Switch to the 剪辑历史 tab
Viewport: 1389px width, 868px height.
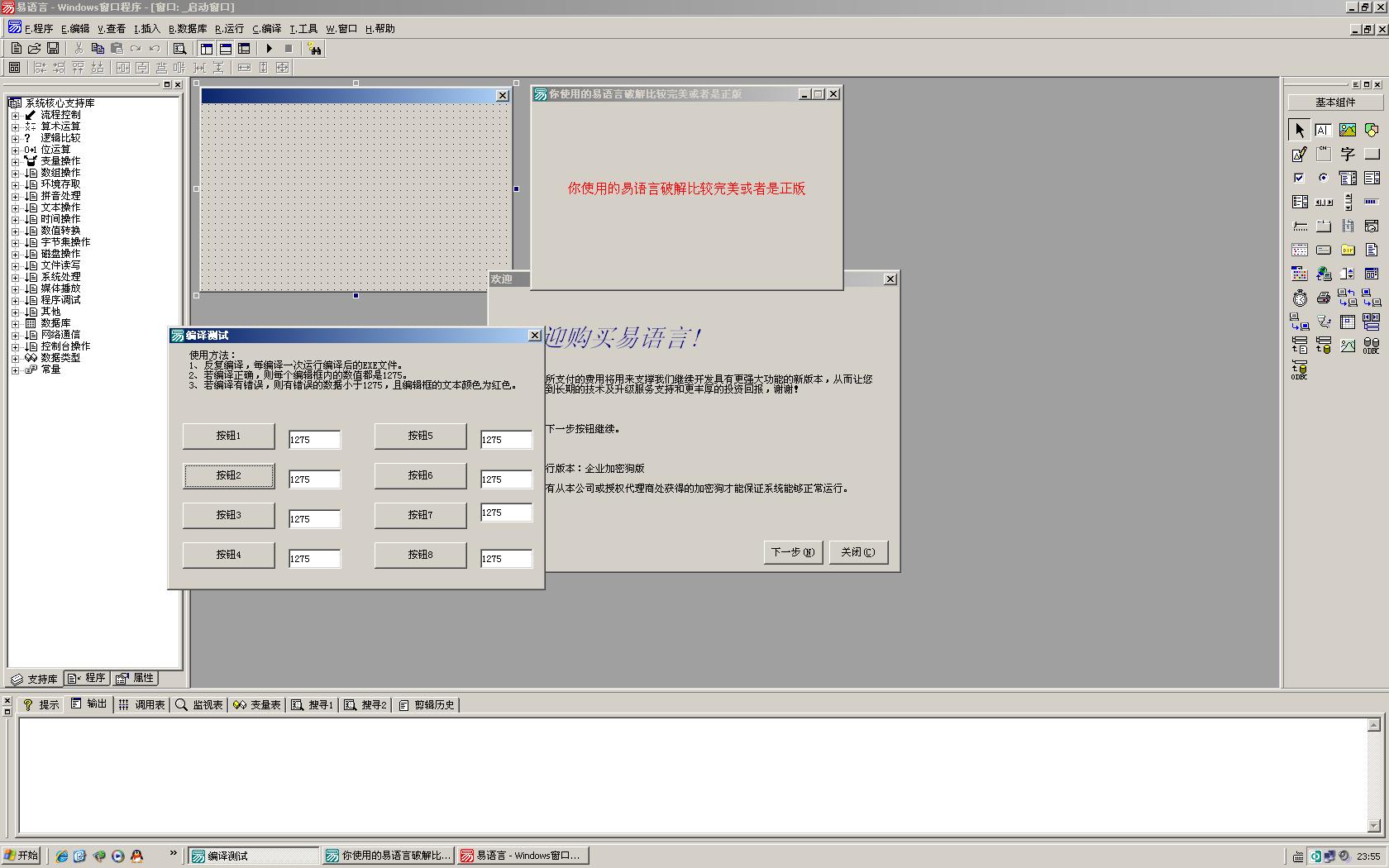(427, 705)
